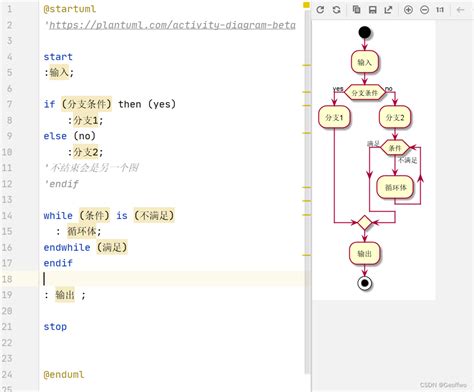Viewport: 474px width, 392px height.
Task: Click the '输出' activity node in the diagram
Action: tap(365, 254)
